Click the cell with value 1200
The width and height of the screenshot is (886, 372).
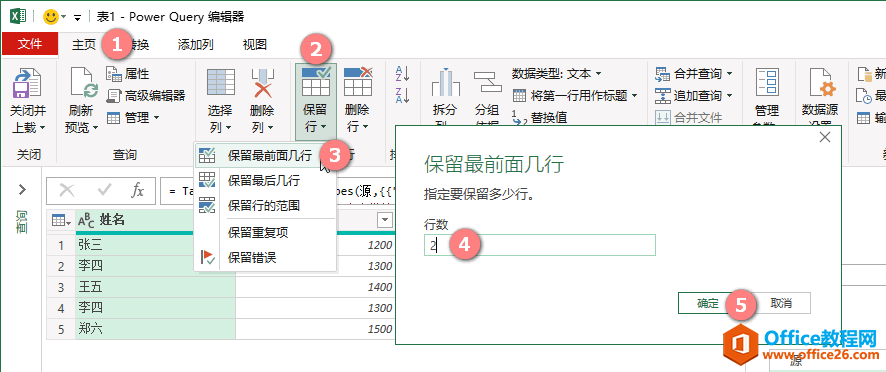(365, 245)
